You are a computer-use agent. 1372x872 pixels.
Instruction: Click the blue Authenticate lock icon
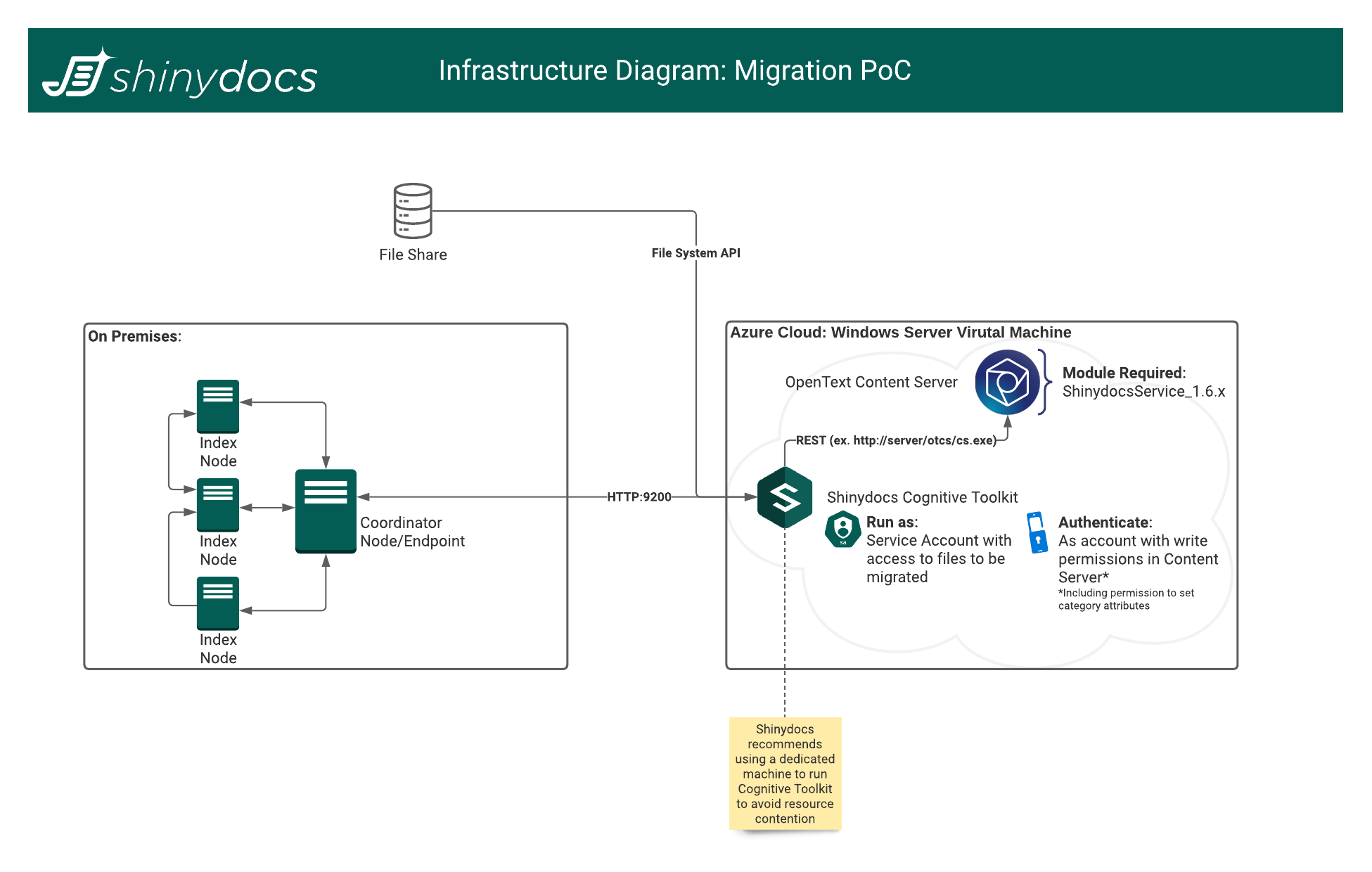click(1037, 532)
